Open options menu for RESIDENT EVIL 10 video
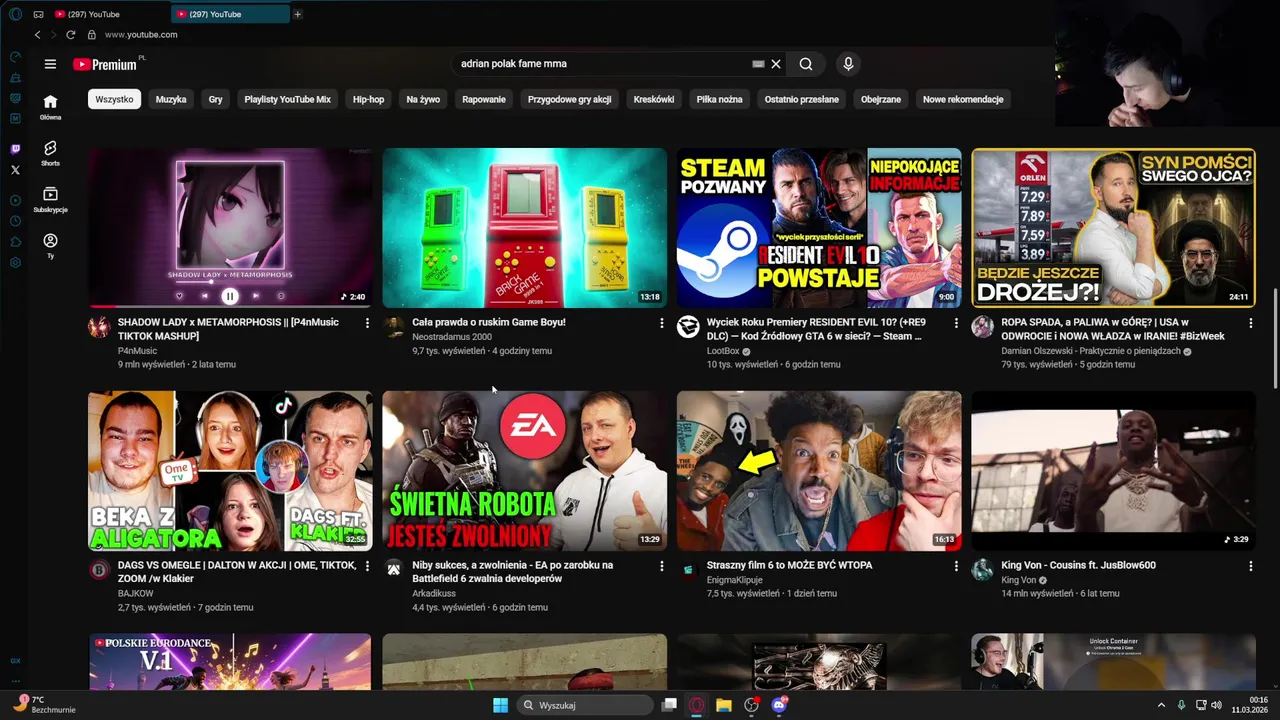 tap(956, 323)
